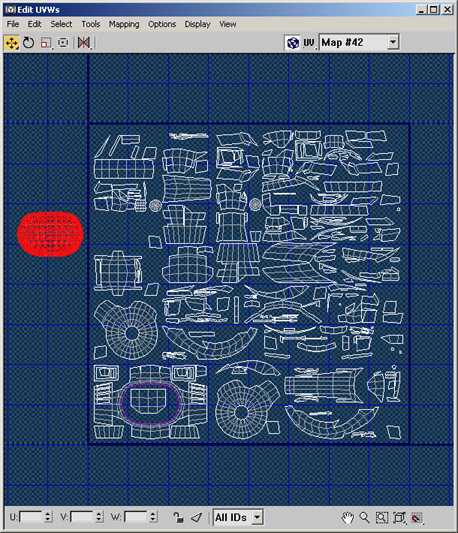The image size is (458, 533).
Task: Click the Zoom Extents icon
Action: [400, 517]
